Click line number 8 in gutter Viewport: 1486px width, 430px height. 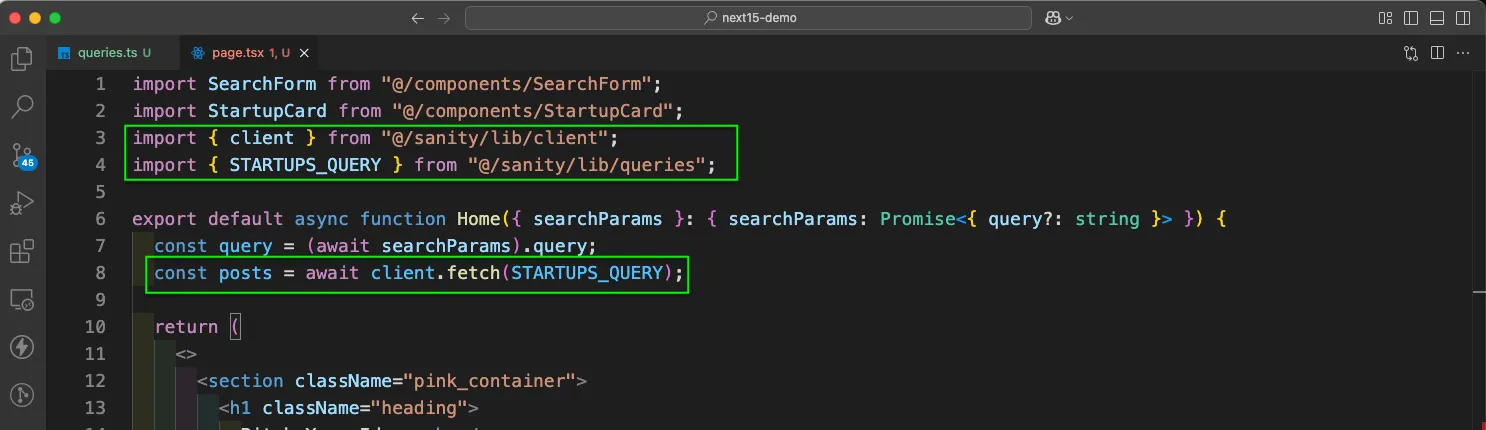(x=100, y=273)
